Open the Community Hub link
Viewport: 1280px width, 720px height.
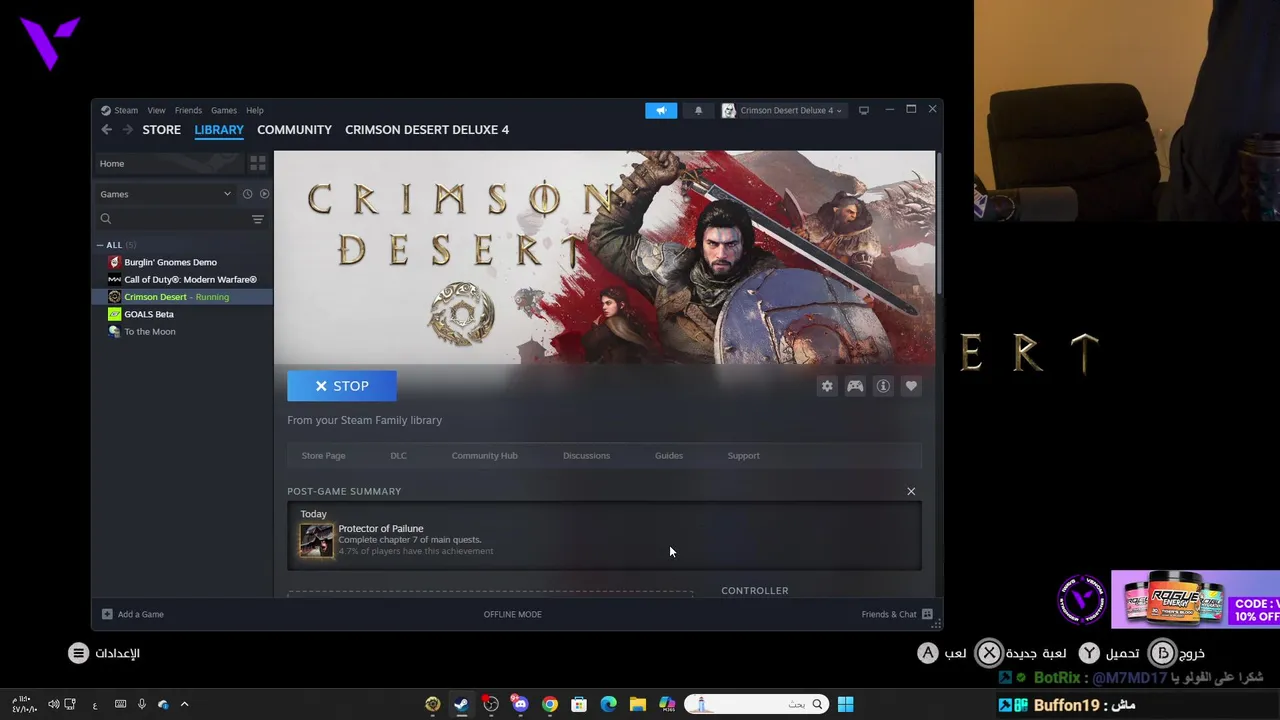484,456
